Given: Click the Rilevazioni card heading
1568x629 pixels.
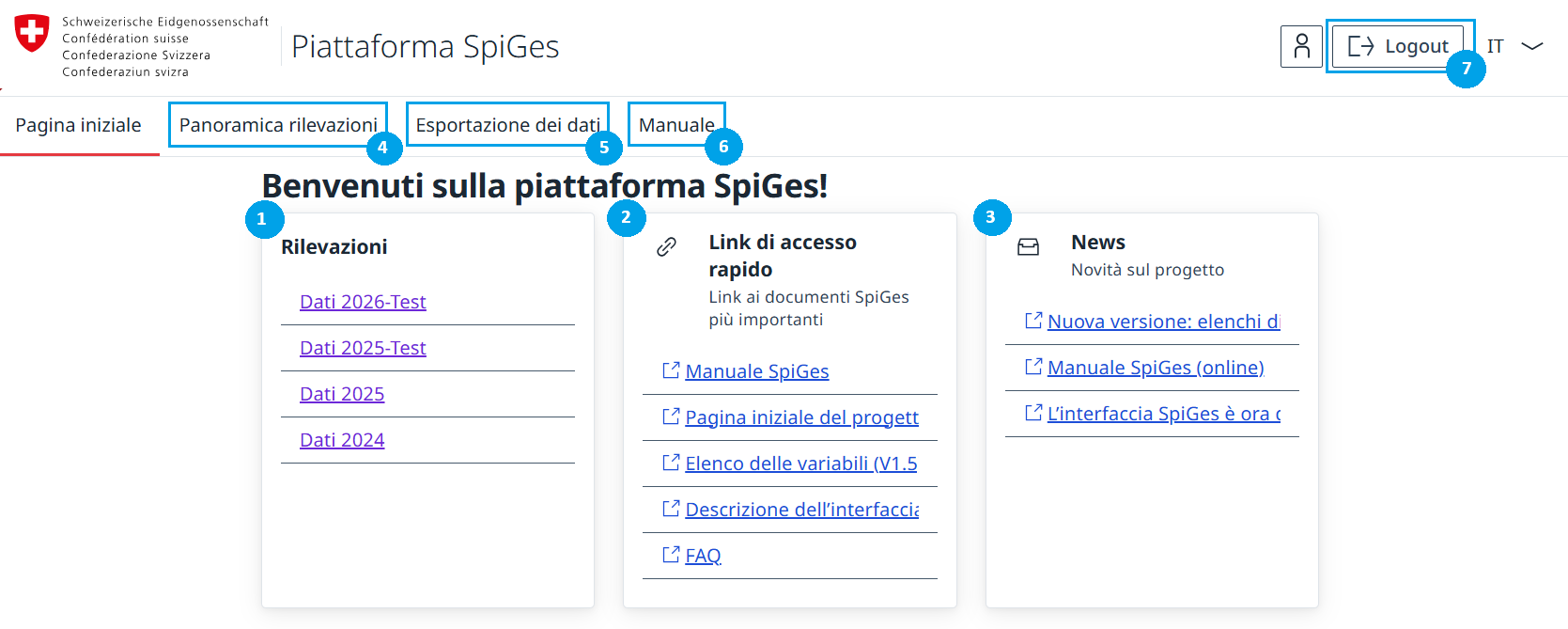Looking at the screenshot, I should pos(334,247).
